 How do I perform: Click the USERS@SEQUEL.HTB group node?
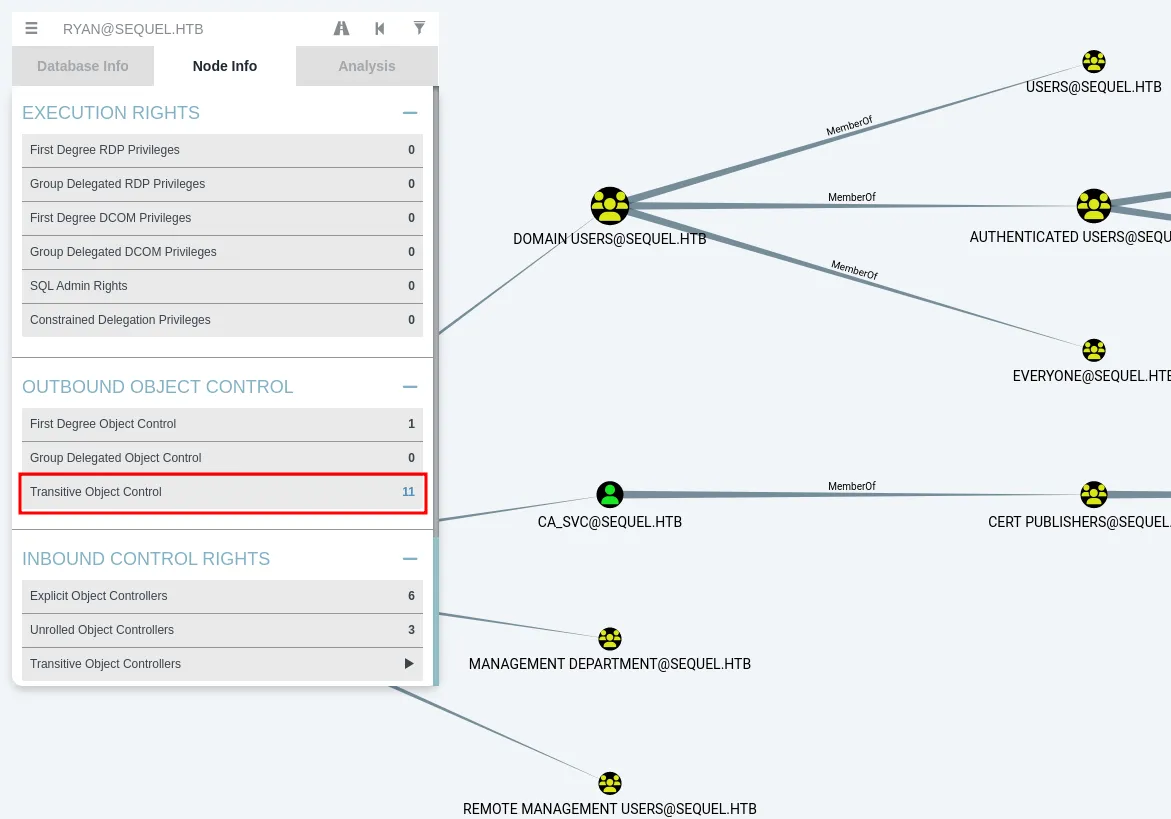[x=1094, y=61]
